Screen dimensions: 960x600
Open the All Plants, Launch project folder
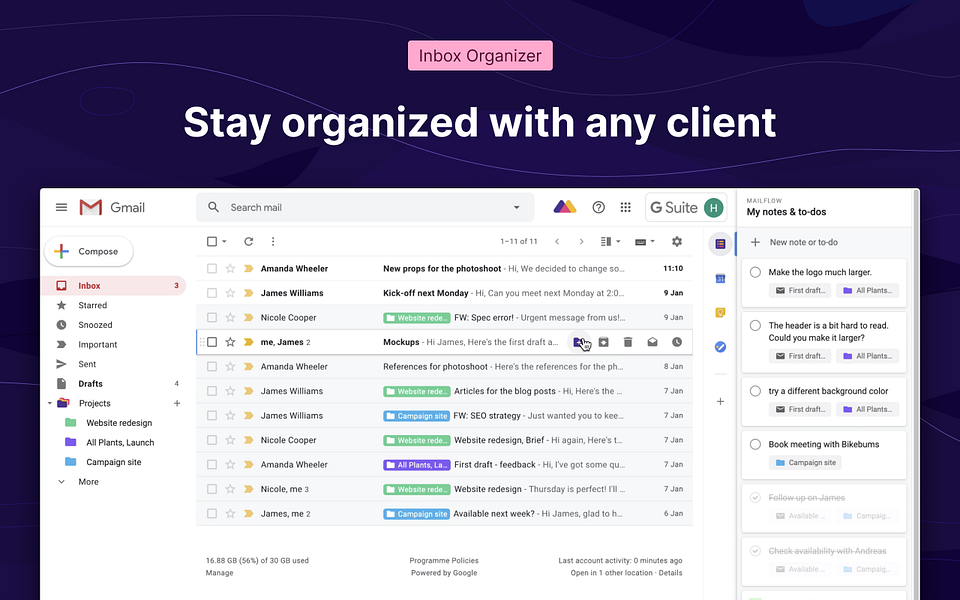pyautogui.click(x=120, y=443)
